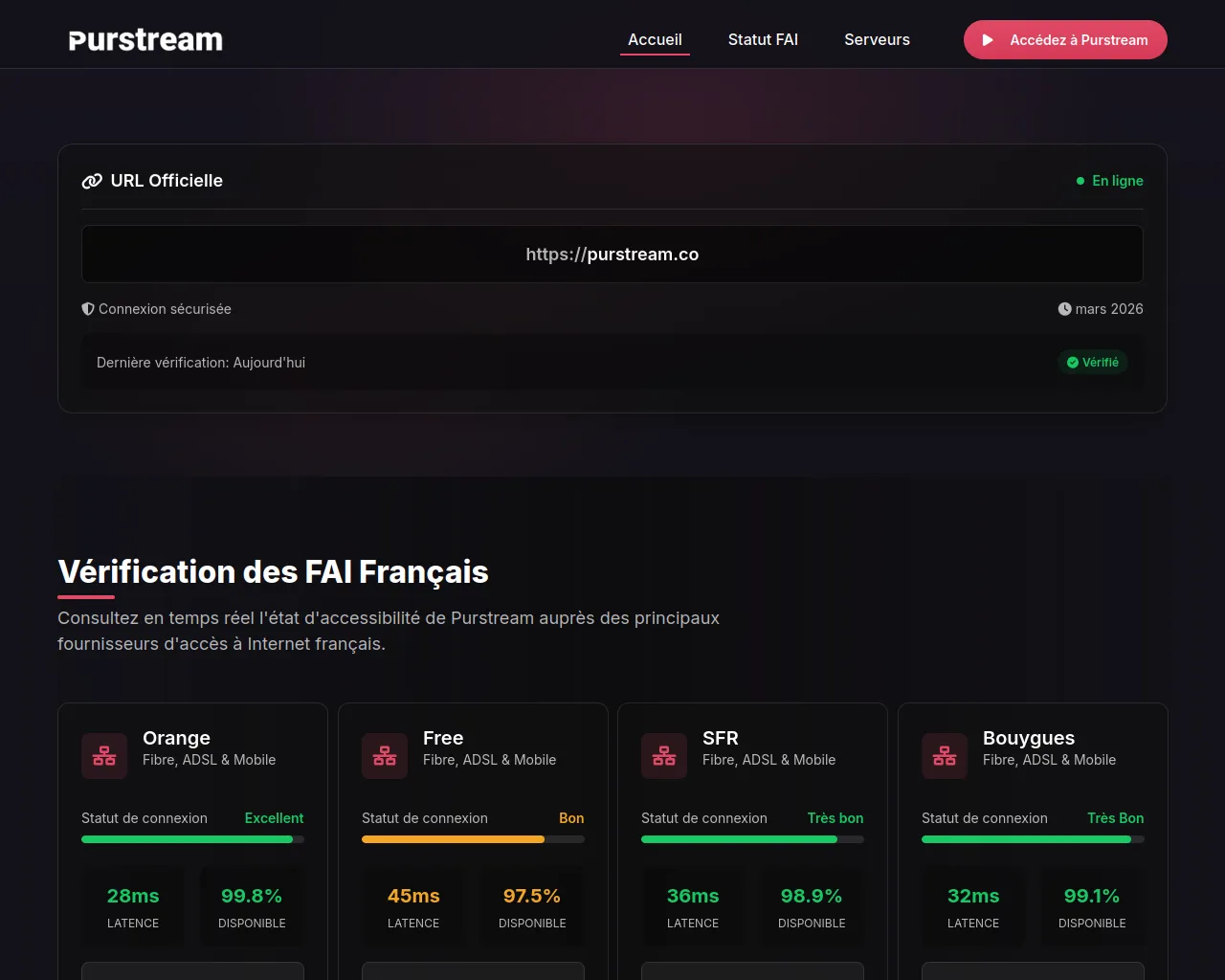
Task: Click the Vérification des FAI Français heading
Action: (273, 572)
